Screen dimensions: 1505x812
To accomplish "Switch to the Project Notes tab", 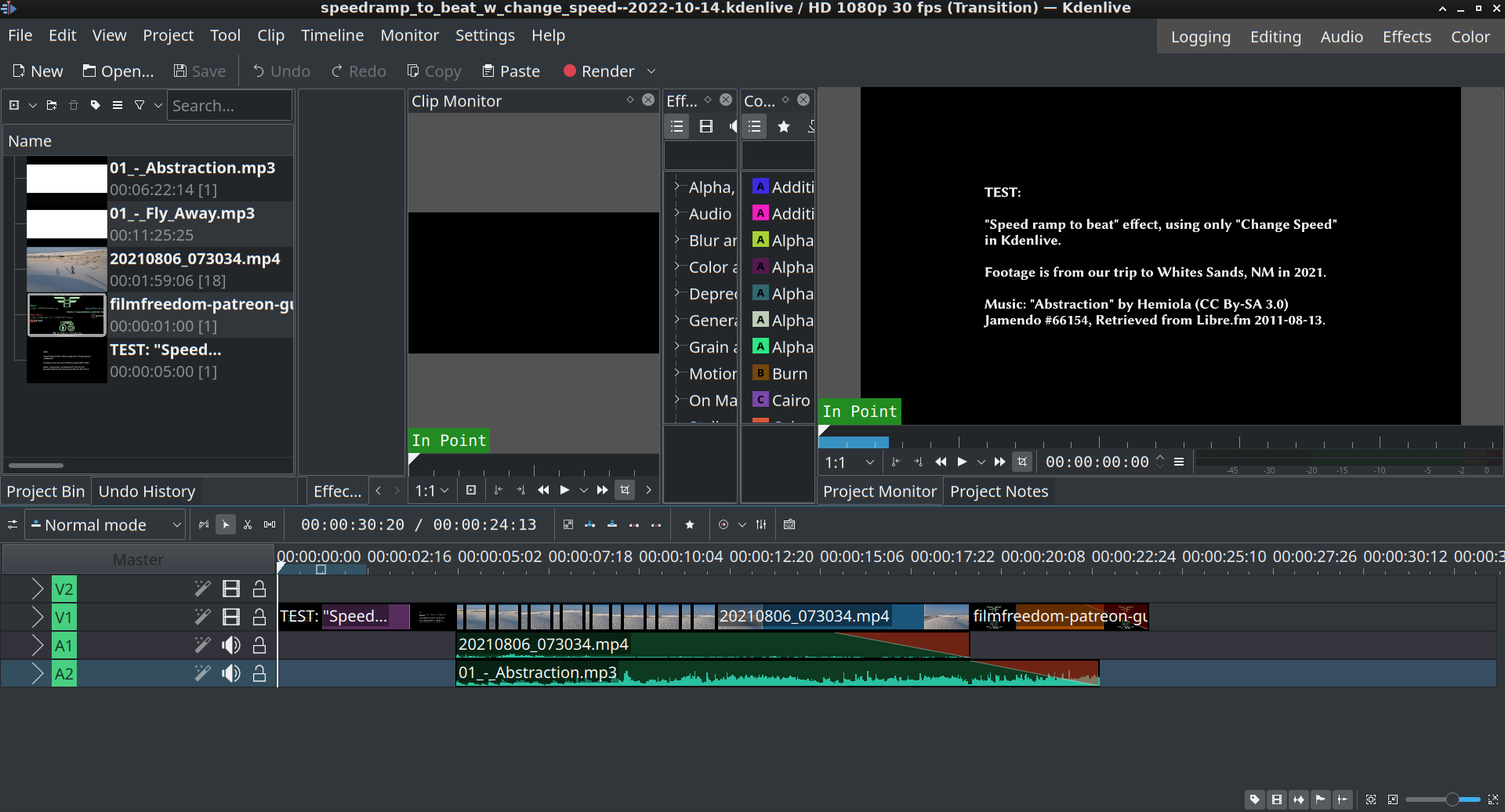I will point(999,491).
